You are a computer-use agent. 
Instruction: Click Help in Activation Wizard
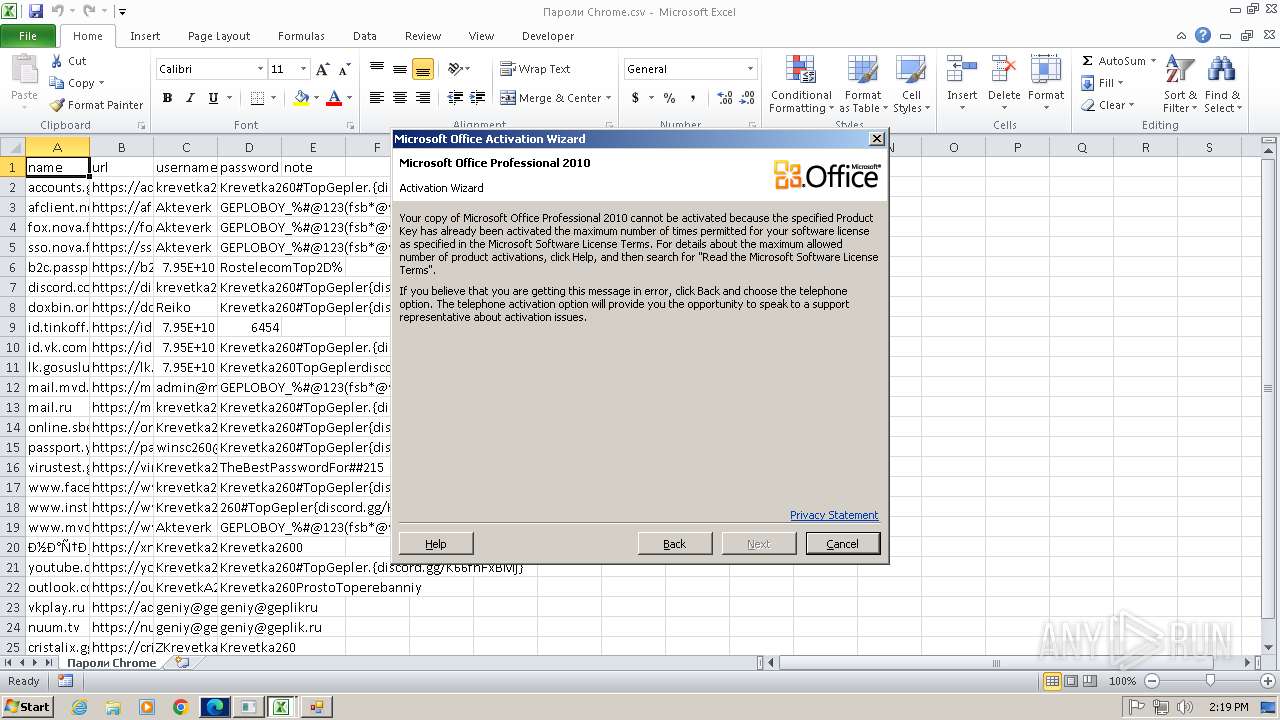[x=436, y=544]
